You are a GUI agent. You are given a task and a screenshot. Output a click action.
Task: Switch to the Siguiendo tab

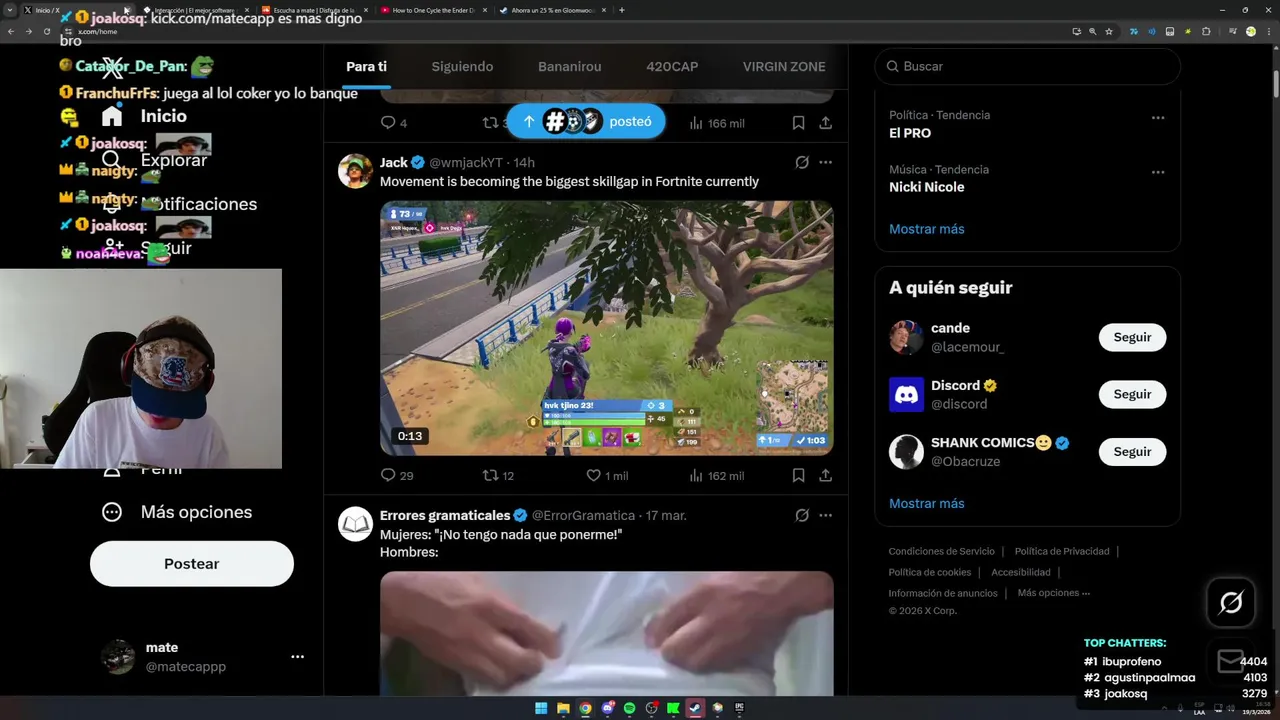pyautogui.click(x=462, y=67)
